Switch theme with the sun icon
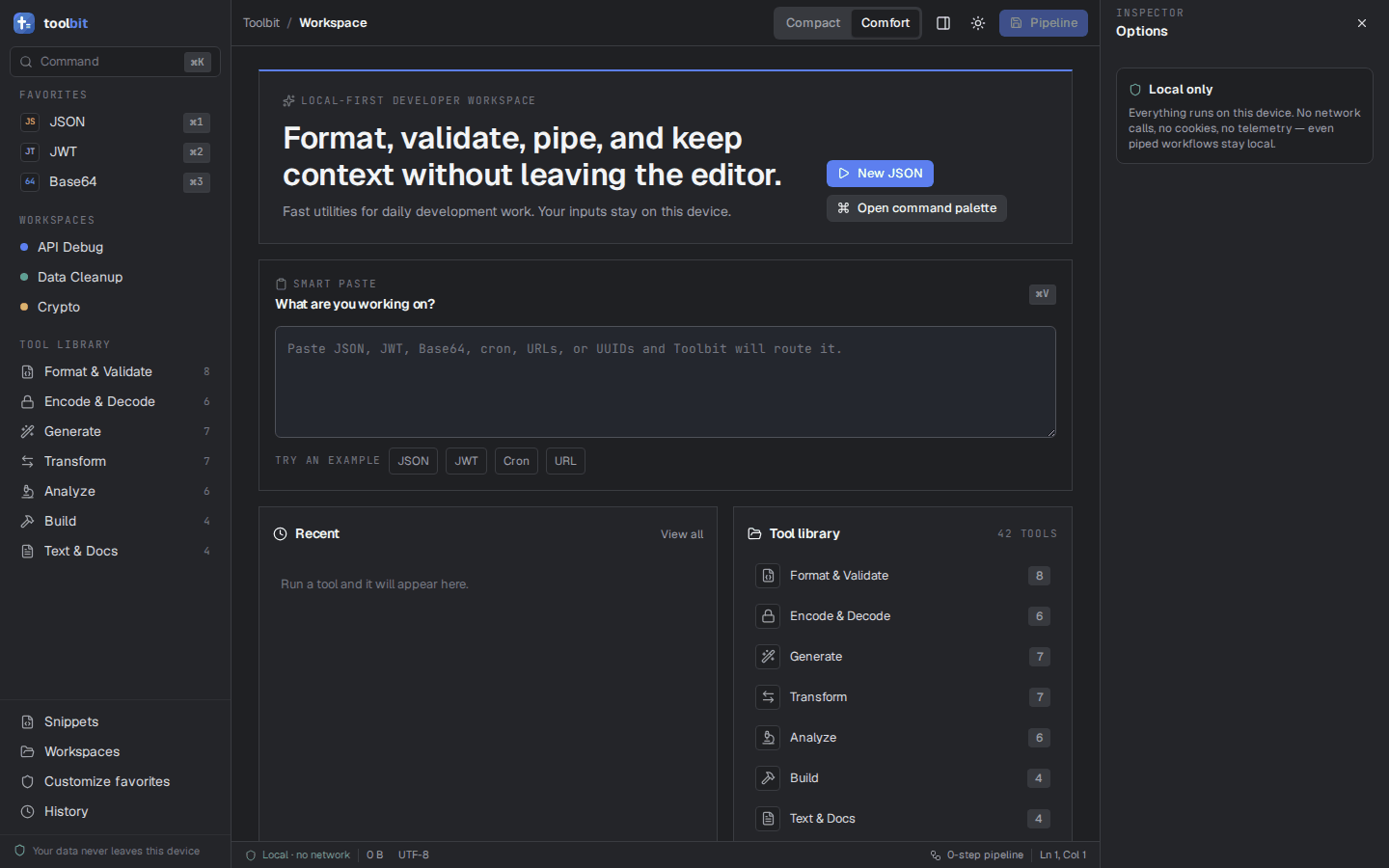Viewport: 1389px width, 868px height. point(978,23)
